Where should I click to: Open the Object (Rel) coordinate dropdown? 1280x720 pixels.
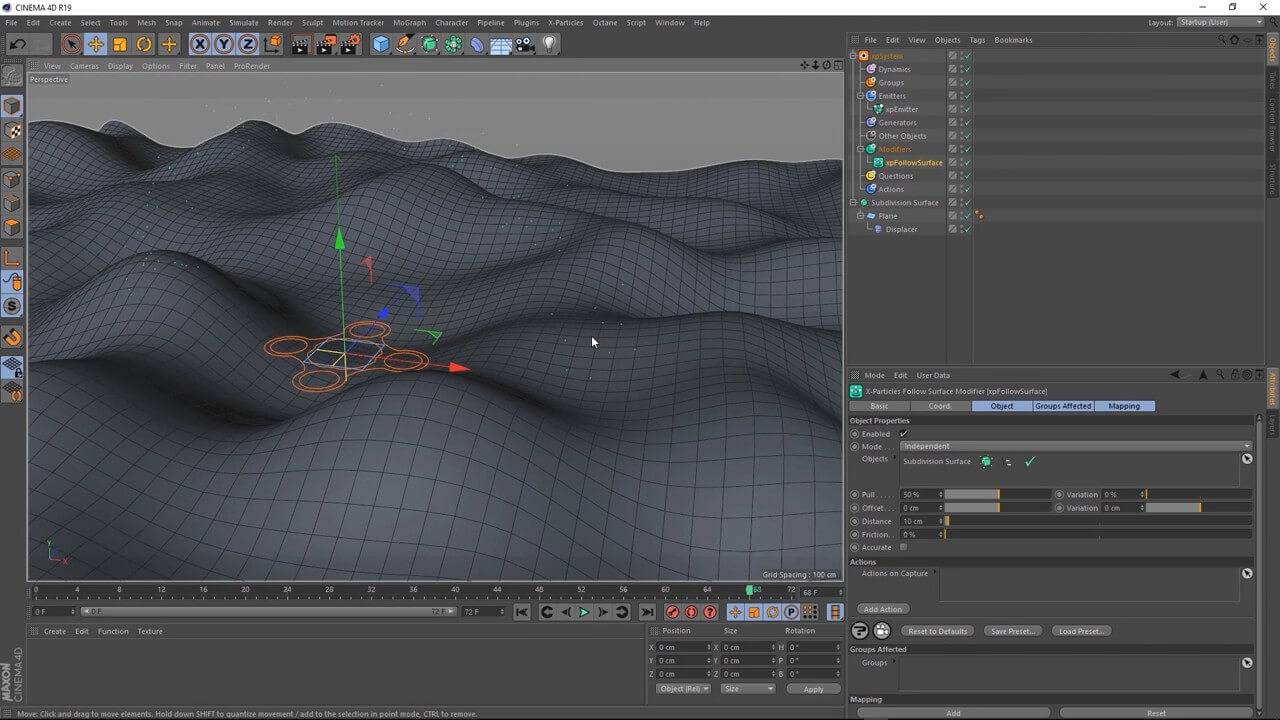point(683,689)
